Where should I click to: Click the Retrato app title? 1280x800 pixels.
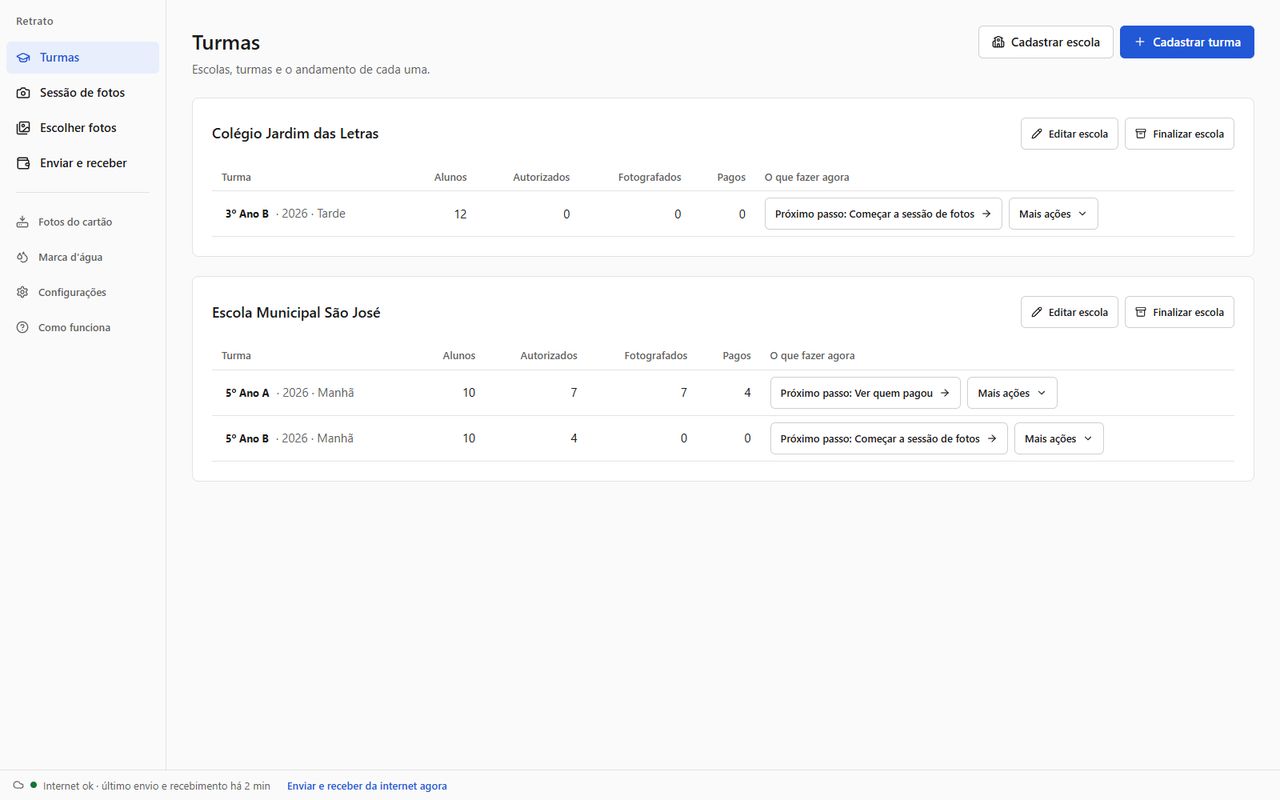[35, 21]
